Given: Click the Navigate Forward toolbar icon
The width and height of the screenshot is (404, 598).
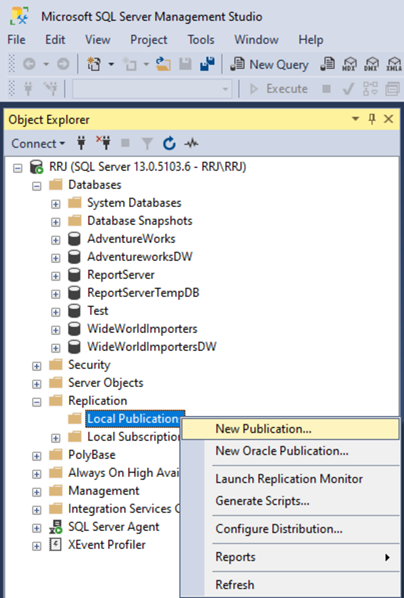Looking at the screenshot, I should [63, 64].
